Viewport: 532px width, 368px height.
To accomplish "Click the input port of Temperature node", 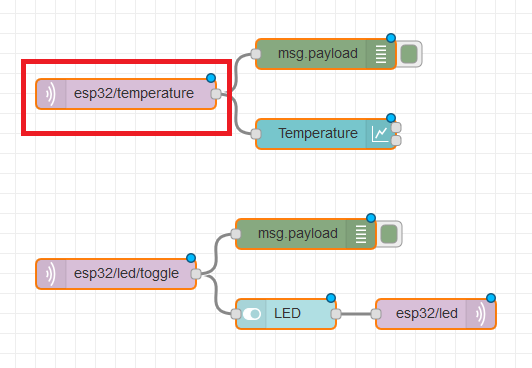I will click(256, 134).
